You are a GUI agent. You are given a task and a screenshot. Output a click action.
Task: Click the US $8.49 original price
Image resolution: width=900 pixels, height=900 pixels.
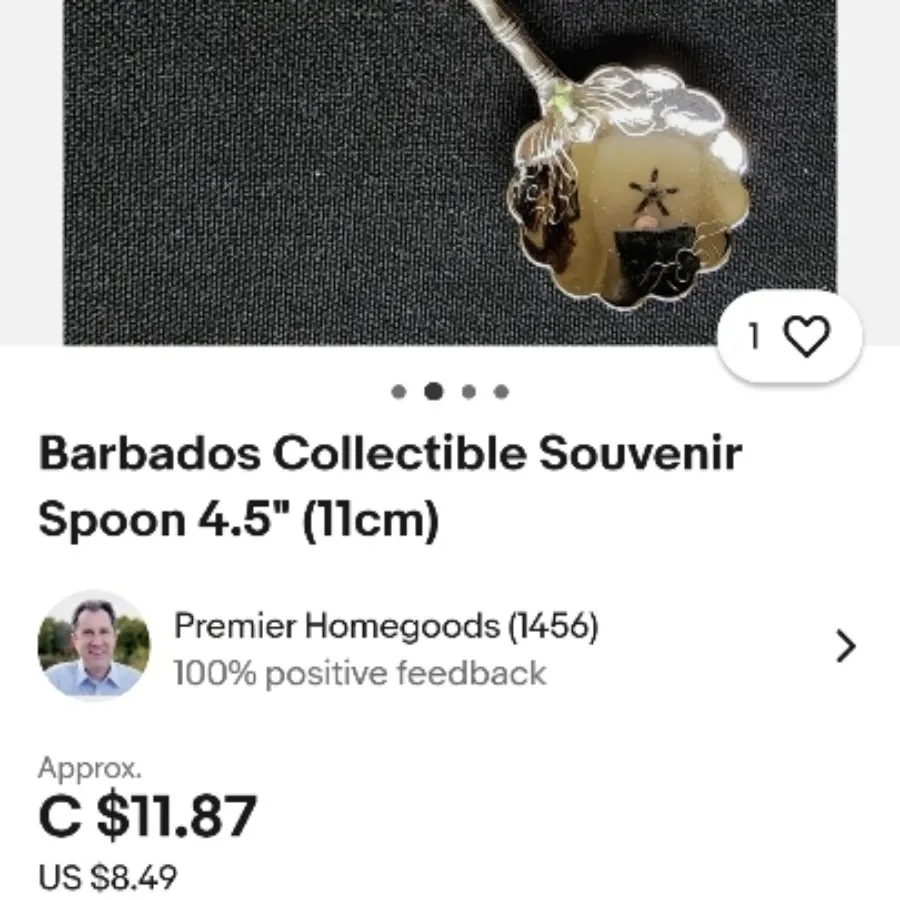[x=107, y=878]
